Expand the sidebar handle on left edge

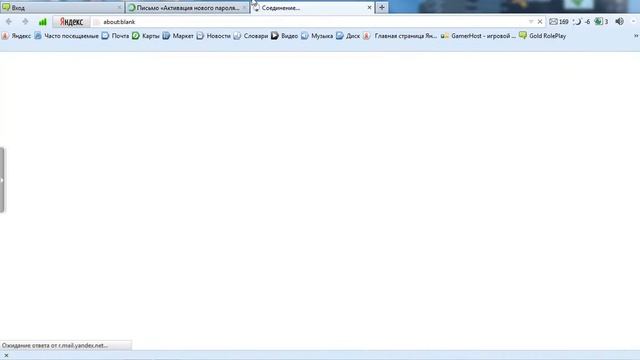[2, 180]
